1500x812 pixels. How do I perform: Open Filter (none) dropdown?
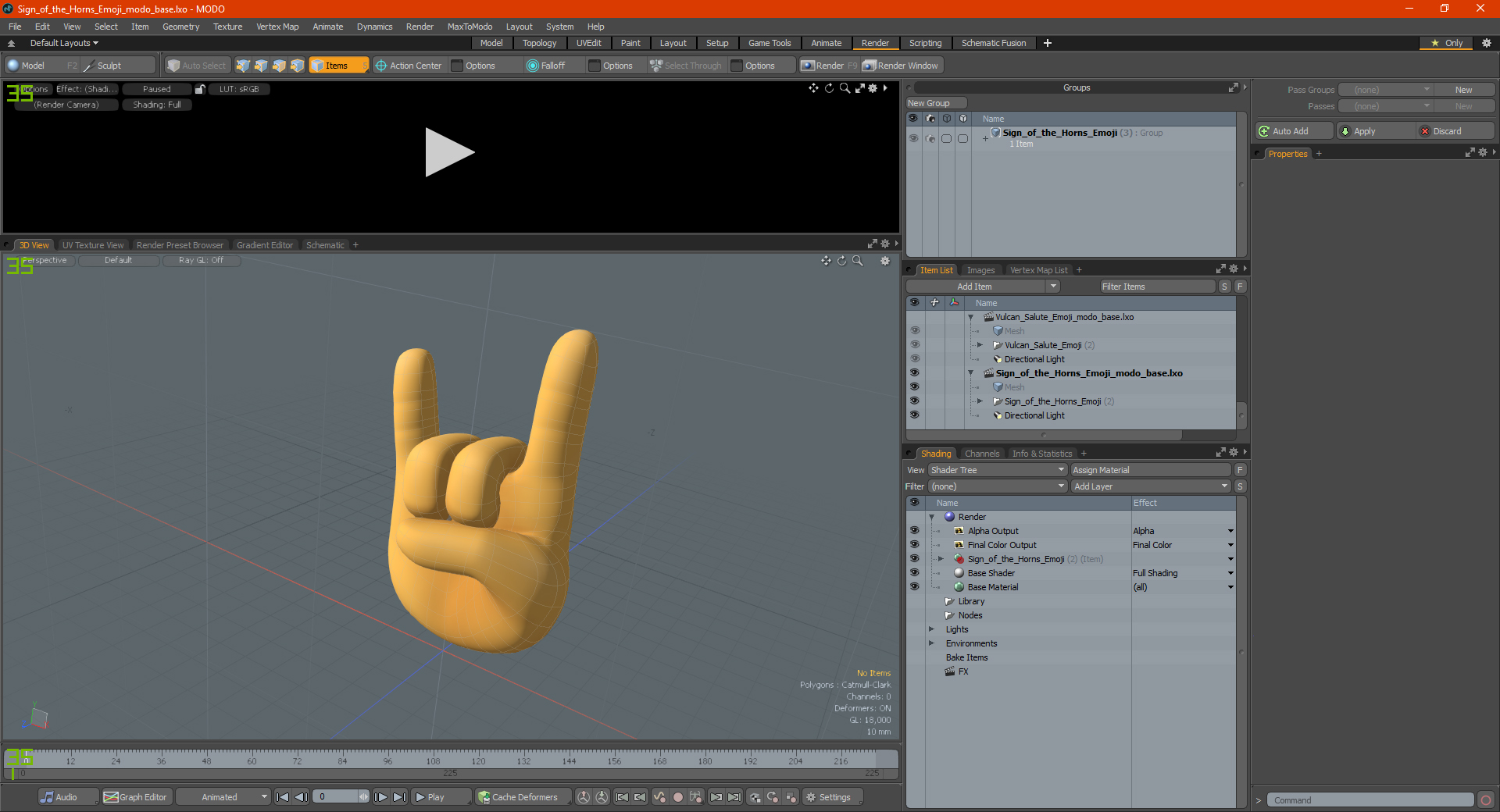(x=998, y=486)
